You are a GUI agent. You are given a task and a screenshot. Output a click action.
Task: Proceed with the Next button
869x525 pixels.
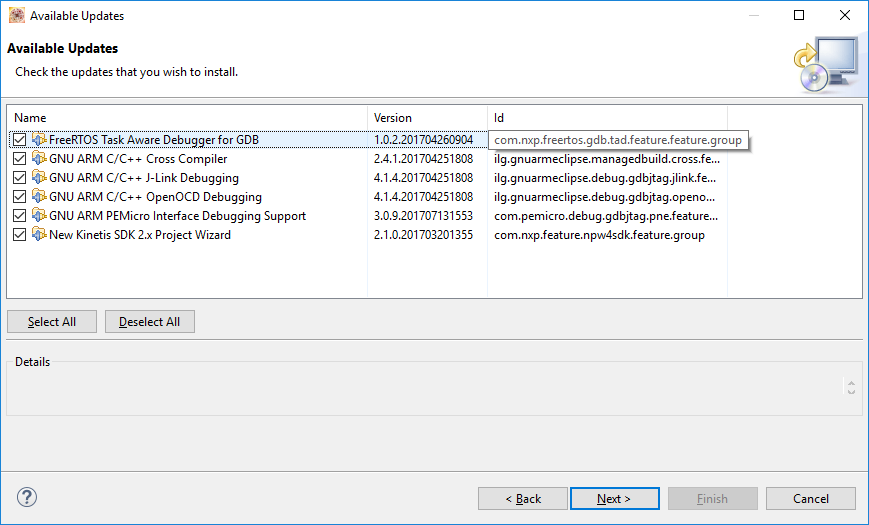click(x=614, y=498)
